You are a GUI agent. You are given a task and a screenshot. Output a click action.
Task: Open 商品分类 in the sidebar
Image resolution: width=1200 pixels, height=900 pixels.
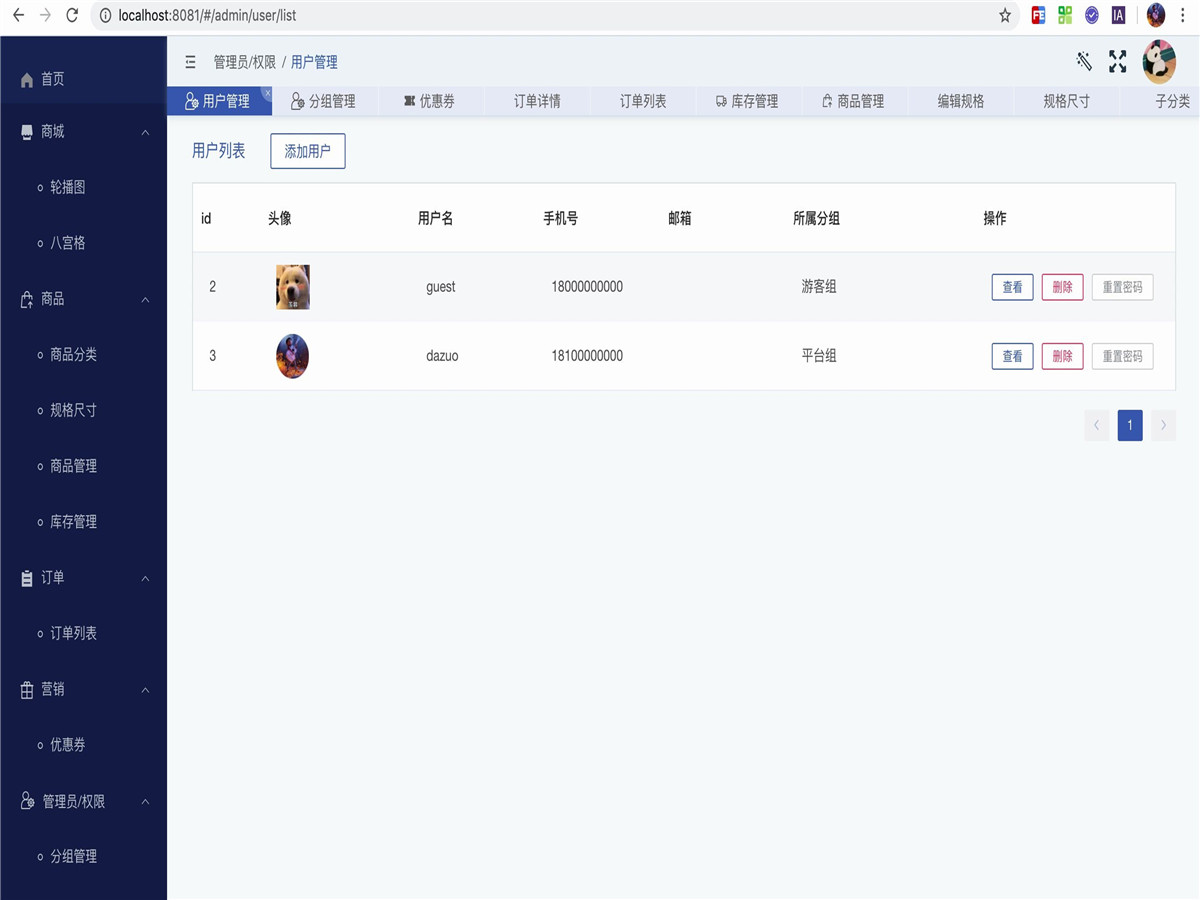pos(73,355)
